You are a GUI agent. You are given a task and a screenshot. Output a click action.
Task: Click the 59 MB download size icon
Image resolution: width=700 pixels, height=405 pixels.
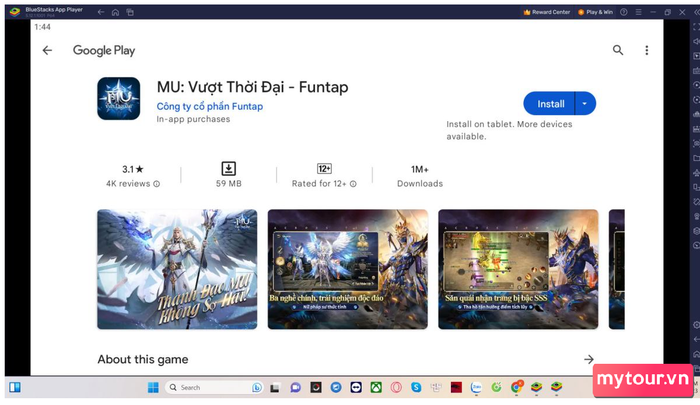(229, 169)
